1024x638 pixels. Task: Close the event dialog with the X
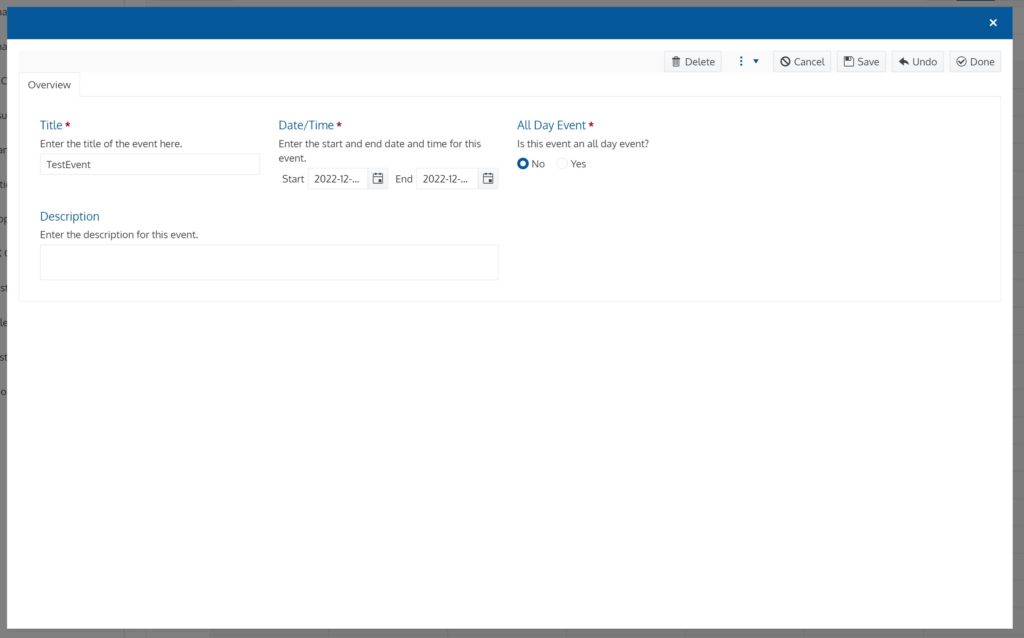993,23
